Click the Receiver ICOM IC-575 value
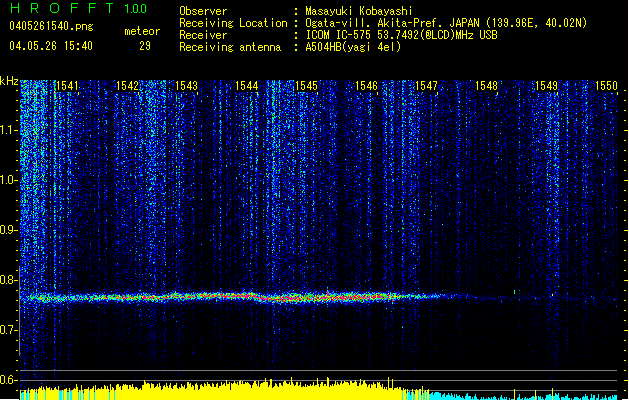Viewport: 629px width, 400px height. pos(402,35)
